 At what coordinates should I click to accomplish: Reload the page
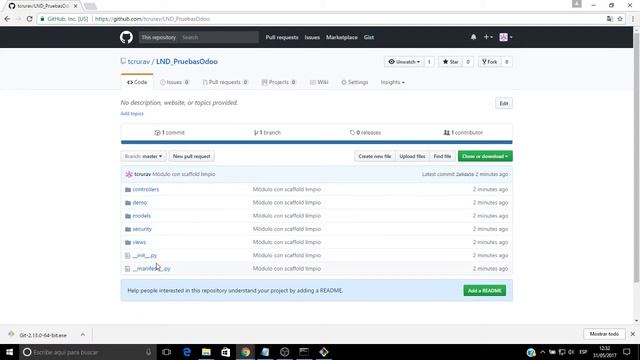29,19
